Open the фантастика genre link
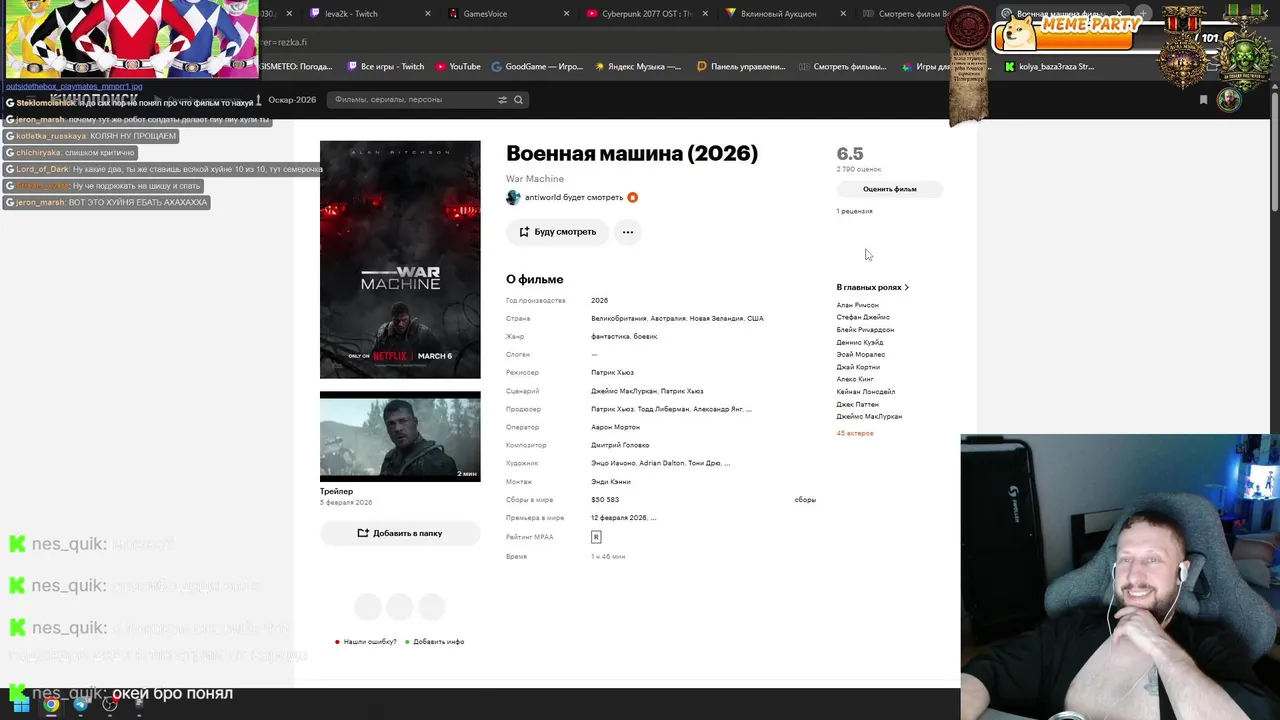Screen dimensions: 1280x720 click(610, 336)
